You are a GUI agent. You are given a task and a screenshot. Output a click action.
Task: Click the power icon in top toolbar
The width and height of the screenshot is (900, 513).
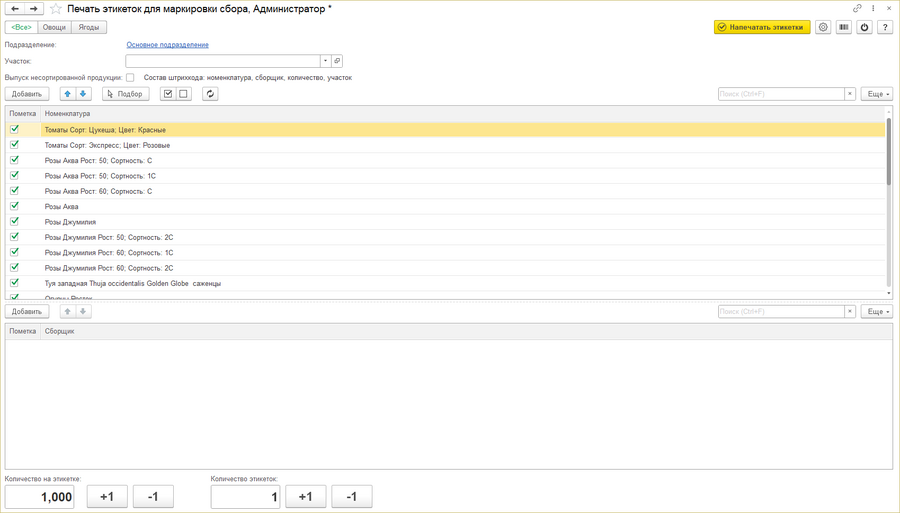point(864,27)
